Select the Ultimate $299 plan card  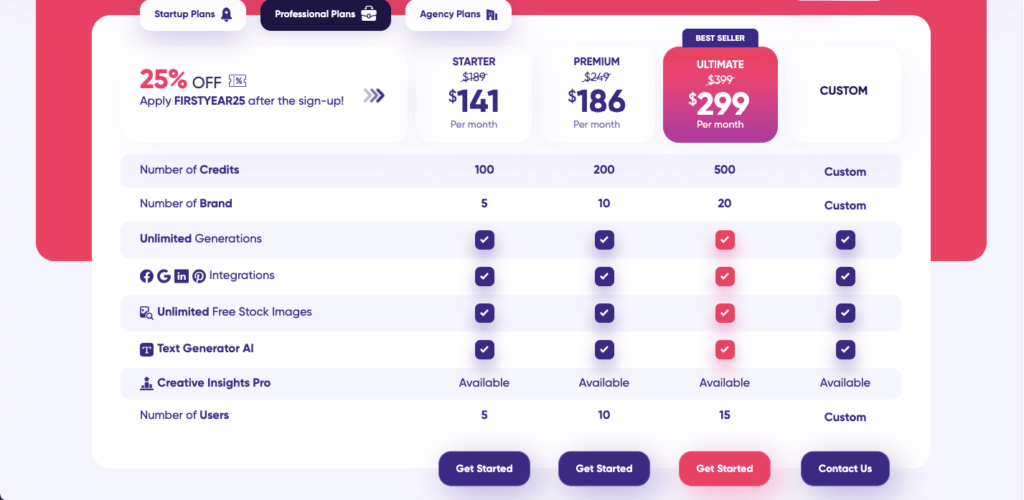720,95
